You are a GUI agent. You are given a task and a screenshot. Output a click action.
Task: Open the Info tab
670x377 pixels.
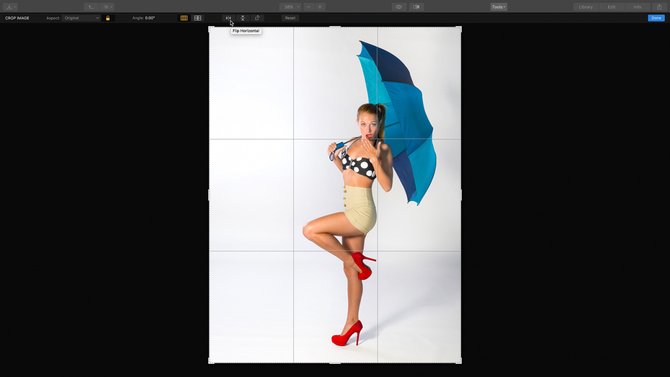[637, 7]
